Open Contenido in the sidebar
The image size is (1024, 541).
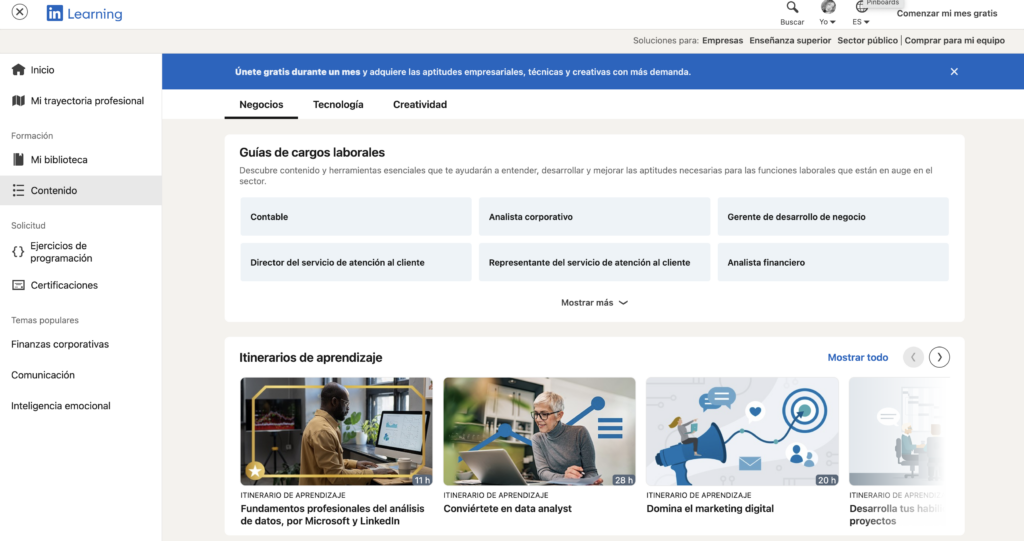click(x=54, y=191)
